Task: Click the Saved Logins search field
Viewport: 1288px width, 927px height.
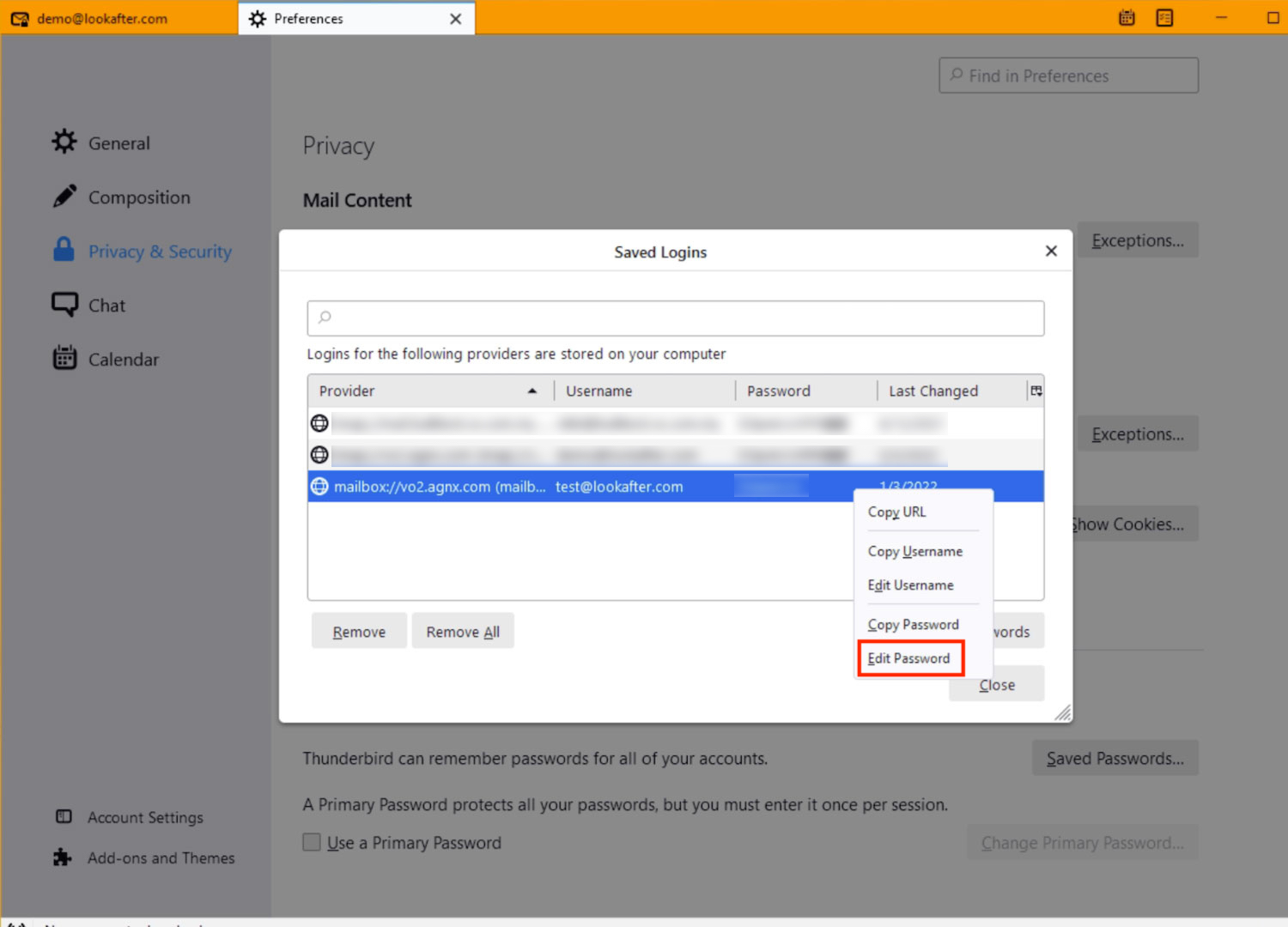Action: coord(675,318)
